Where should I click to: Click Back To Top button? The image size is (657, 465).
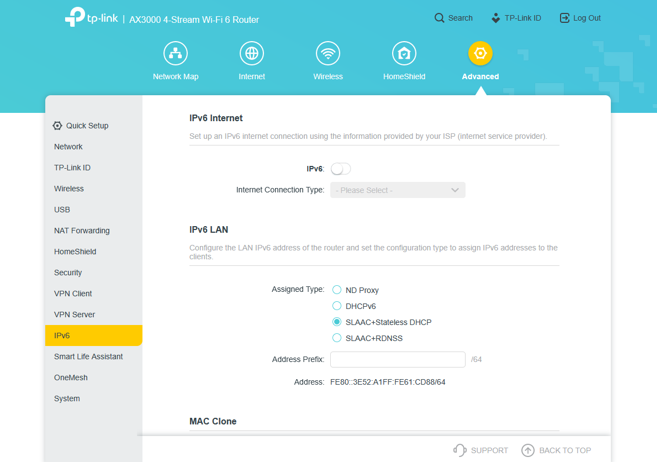pyautogui.click(x=556, y=451)
